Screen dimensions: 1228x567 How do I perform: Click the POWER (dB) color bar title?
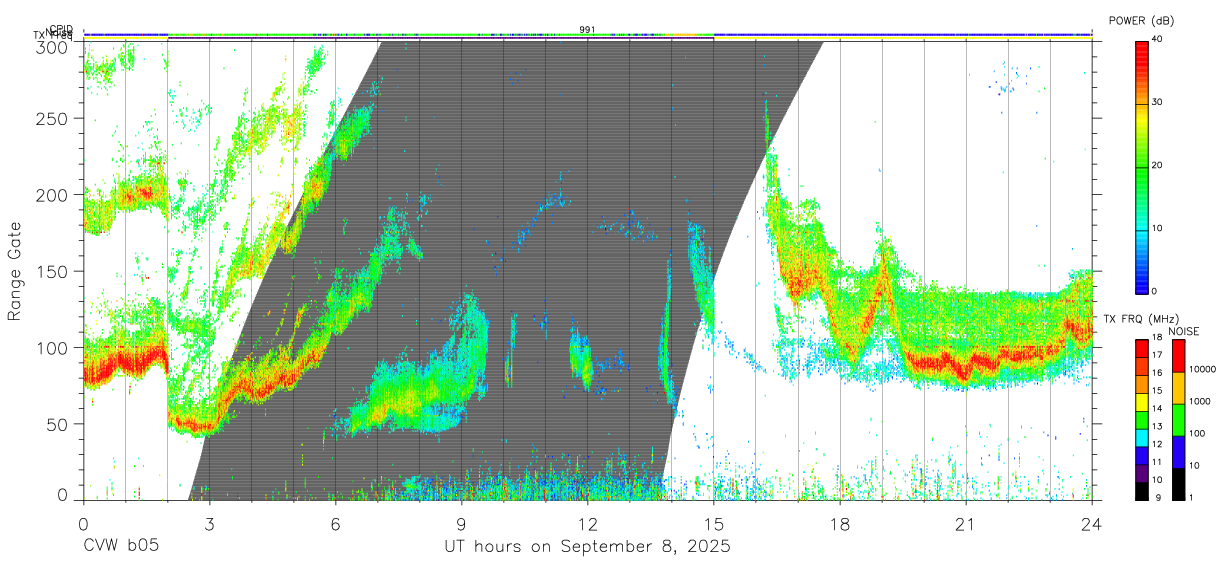tap(1142, 21)
